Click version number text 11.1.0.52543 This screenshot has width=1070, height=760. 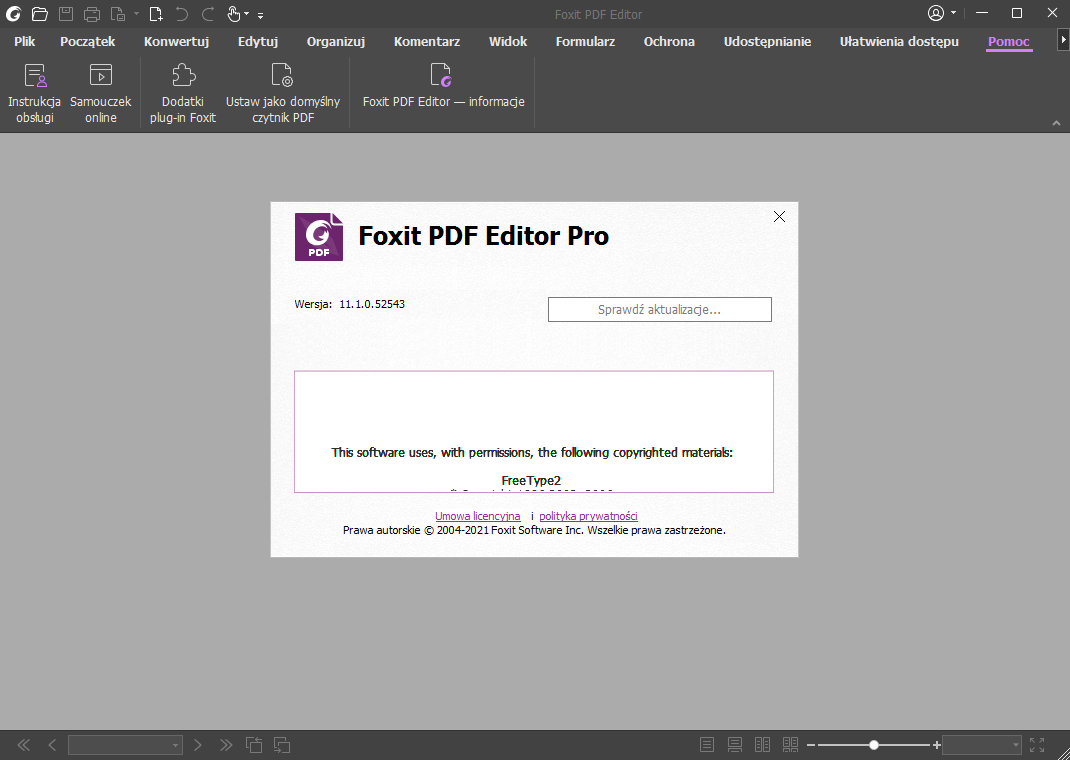pyautogui.click(x=372, y=304)
